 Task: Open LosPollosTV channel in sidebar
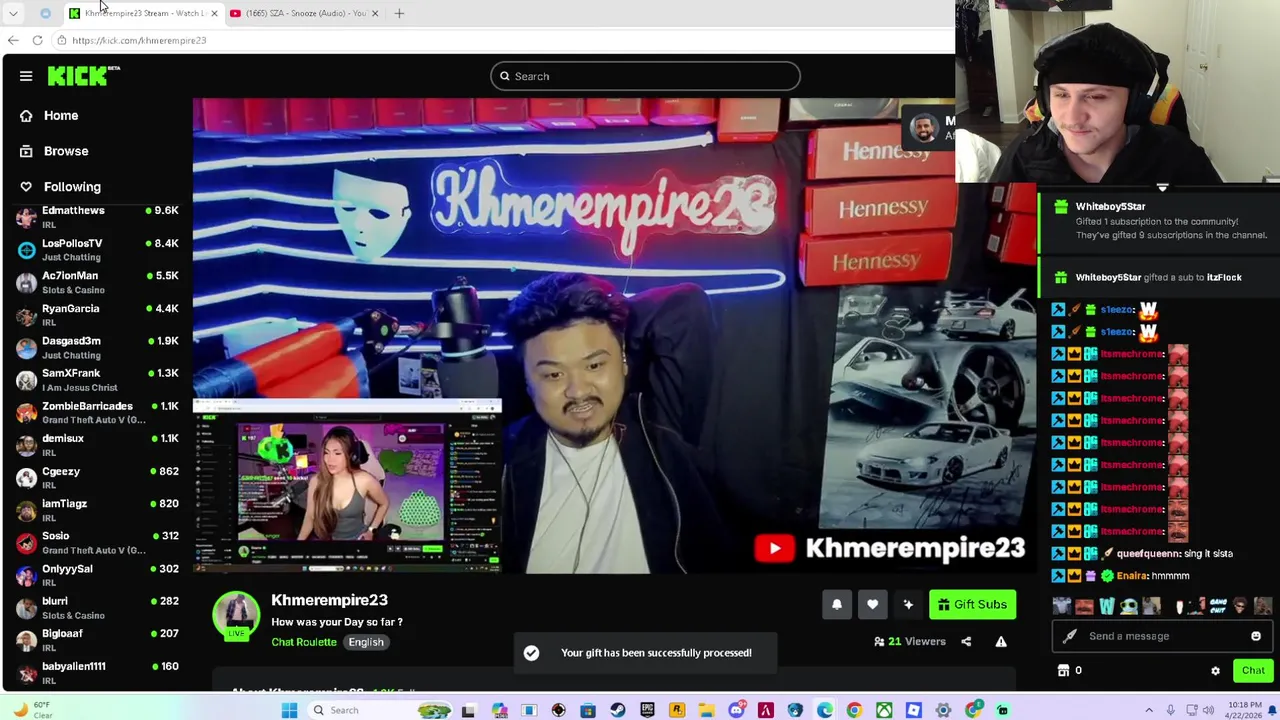97,250
